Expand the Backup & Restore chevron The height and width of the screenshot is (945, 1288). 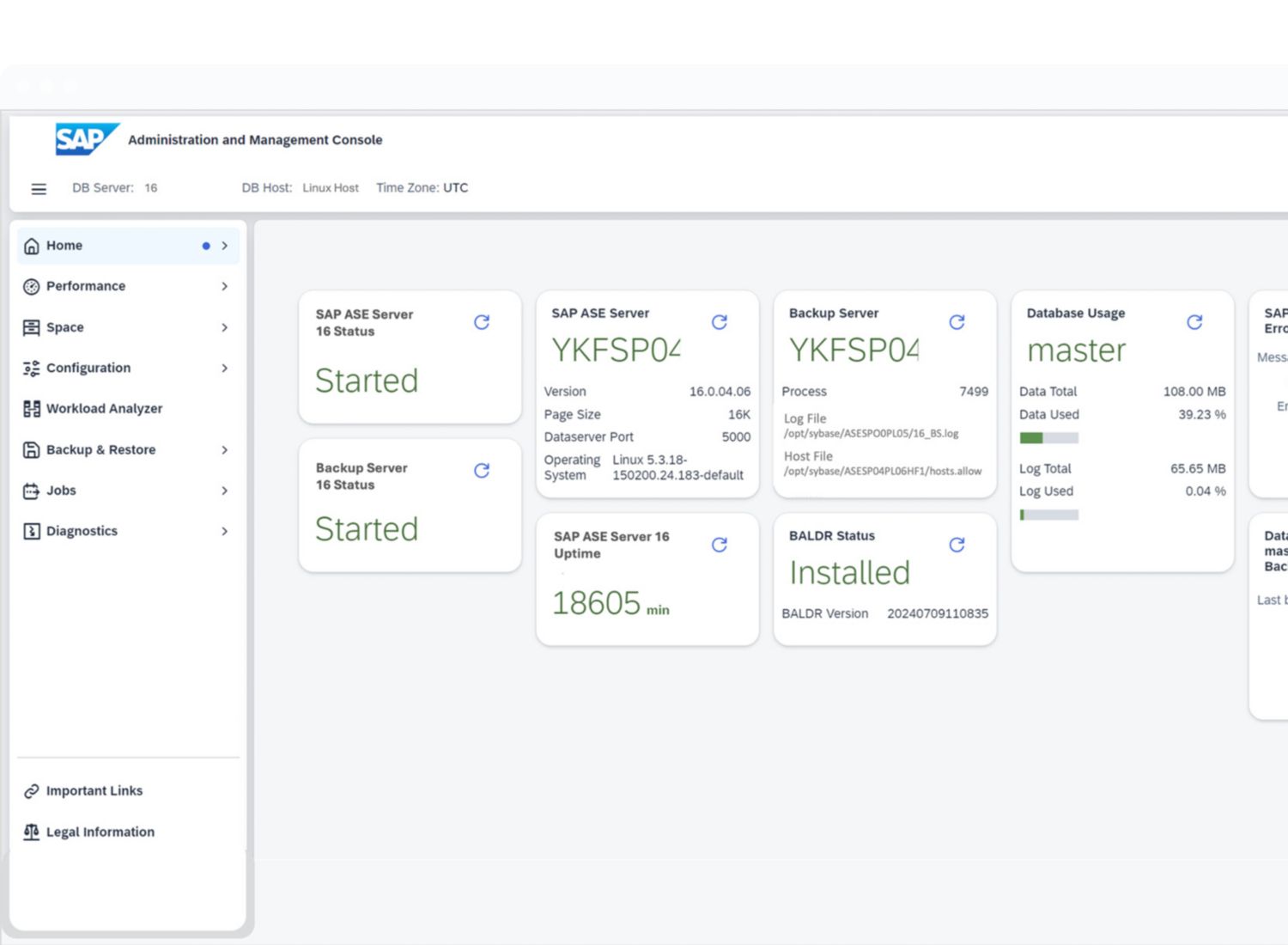(x=224, y=450)
